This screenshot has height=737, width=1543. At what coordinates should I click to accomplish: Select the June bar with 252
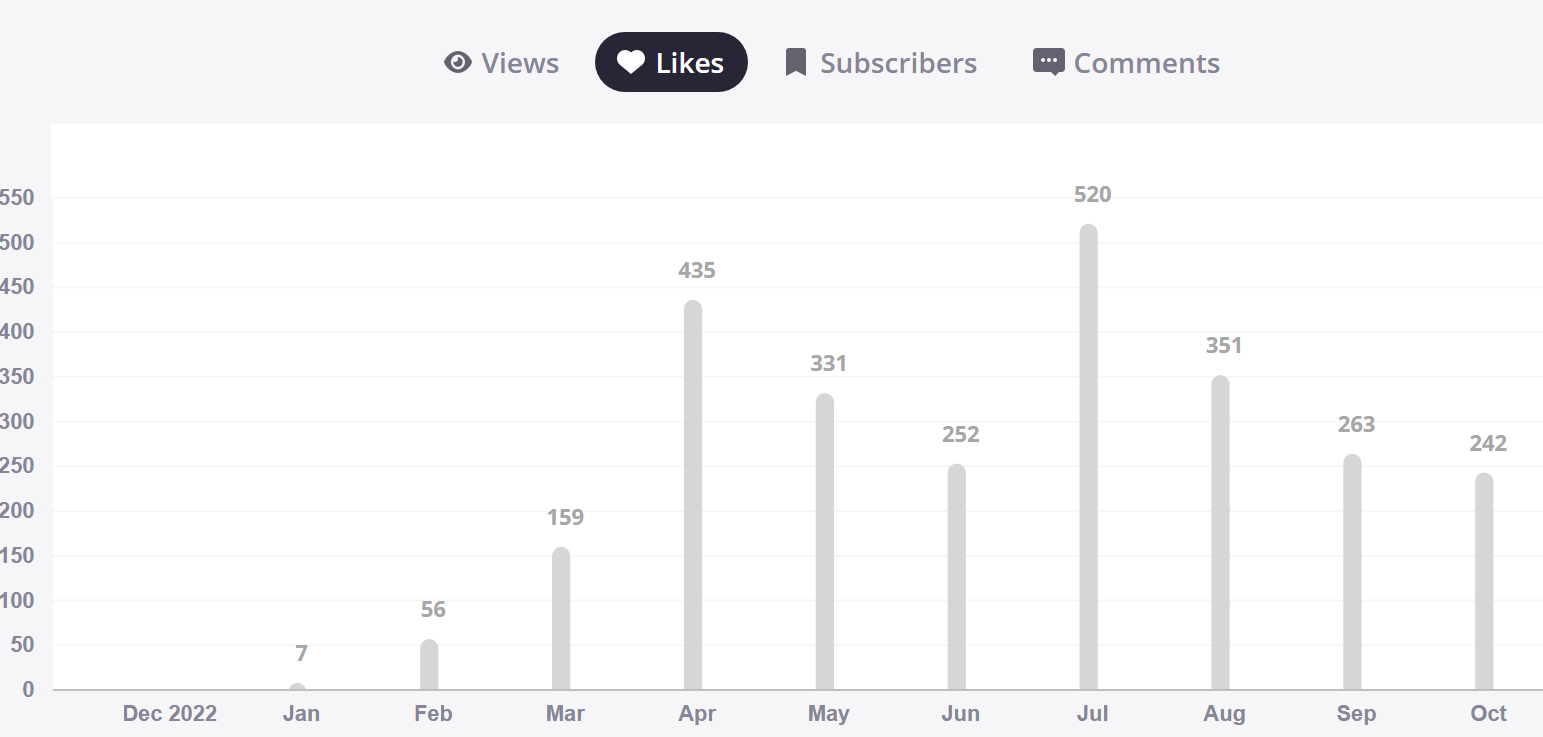pyautogui.click(x=957, y=577)
